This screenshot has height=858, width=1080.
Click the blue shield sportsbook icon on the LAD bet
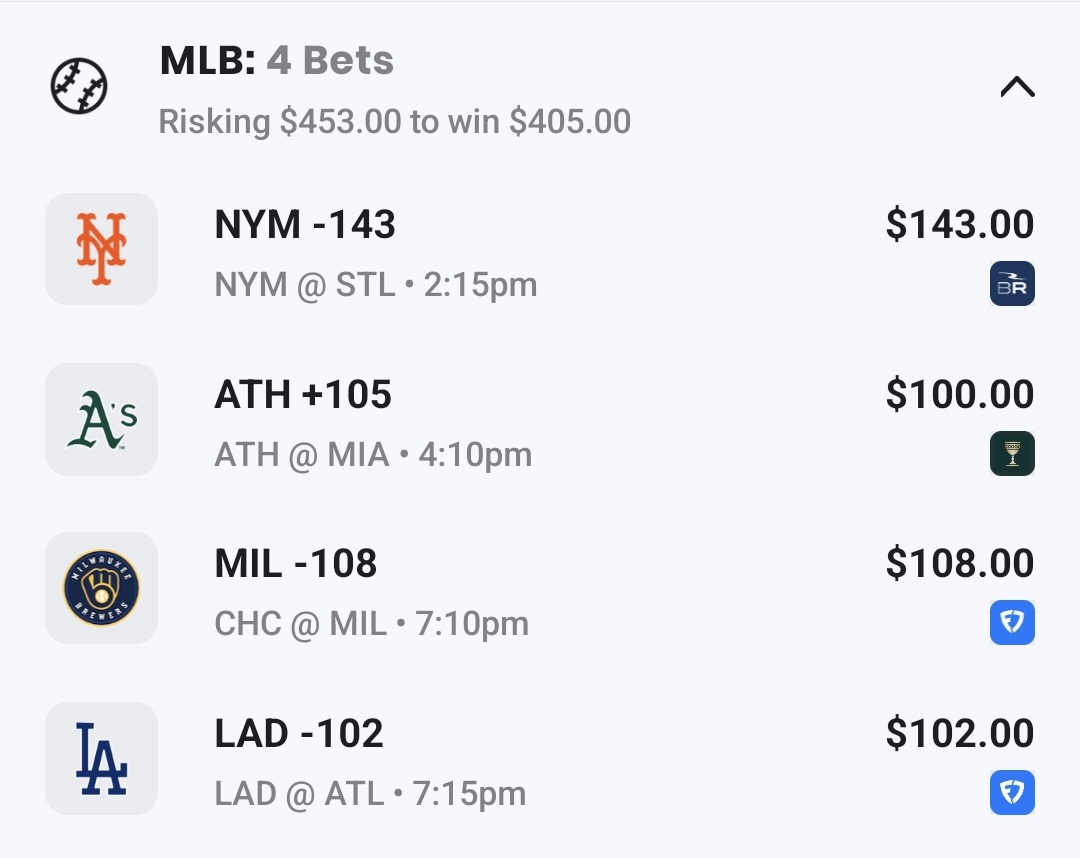[1012, 793]
